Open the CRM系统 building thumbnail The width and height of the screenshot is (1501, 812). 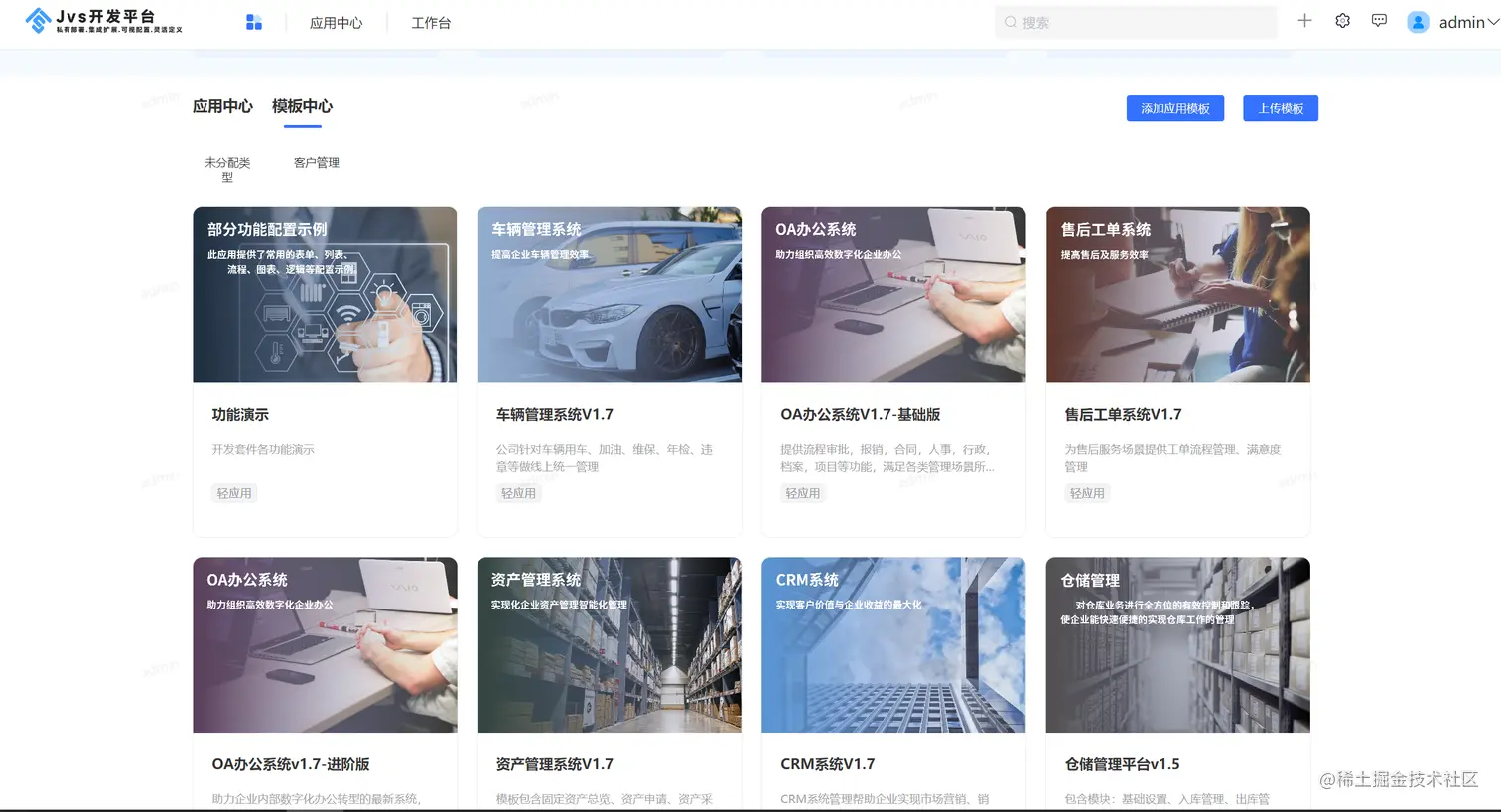(893, 645)
